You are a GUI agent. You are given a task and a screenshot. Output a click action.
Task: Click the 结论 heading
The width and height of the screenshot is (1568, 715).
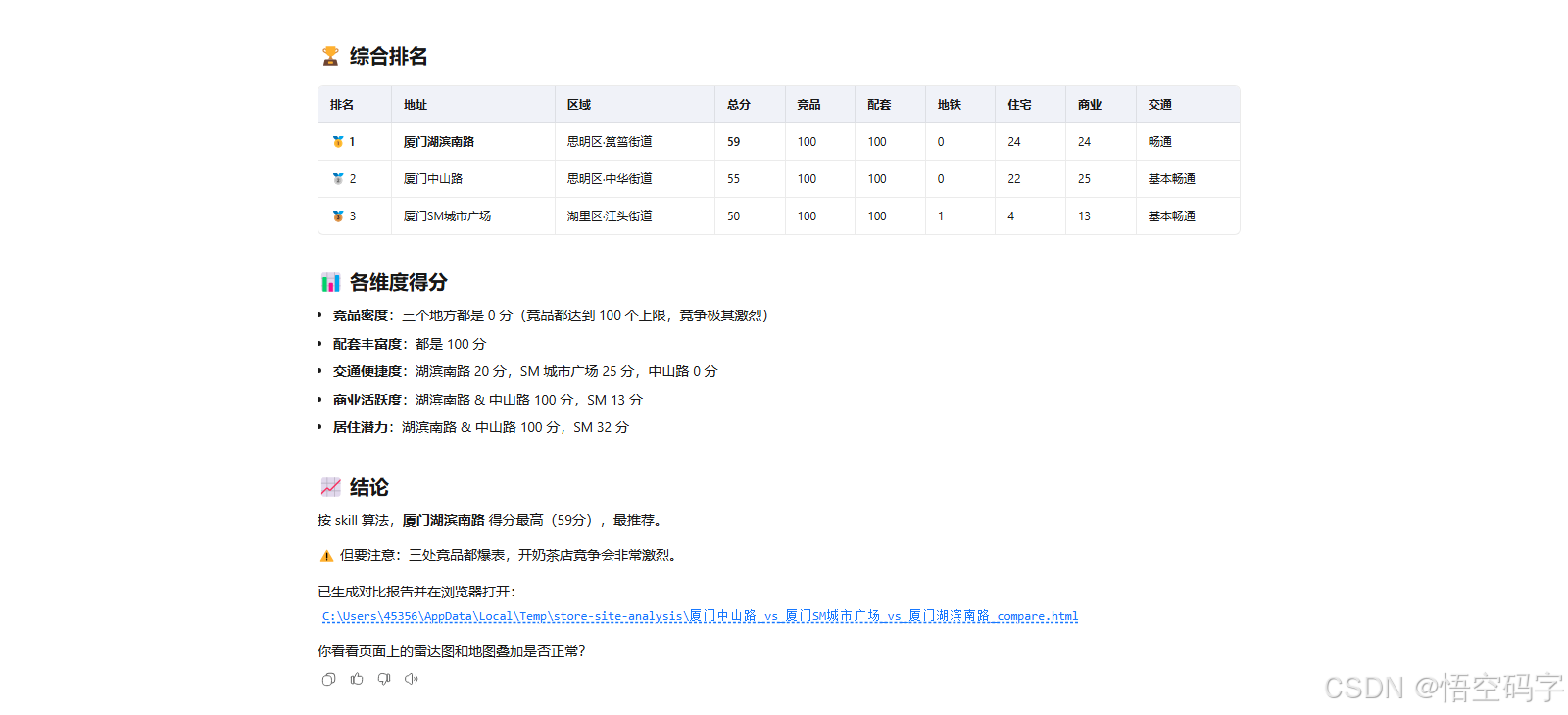(369, 487)
